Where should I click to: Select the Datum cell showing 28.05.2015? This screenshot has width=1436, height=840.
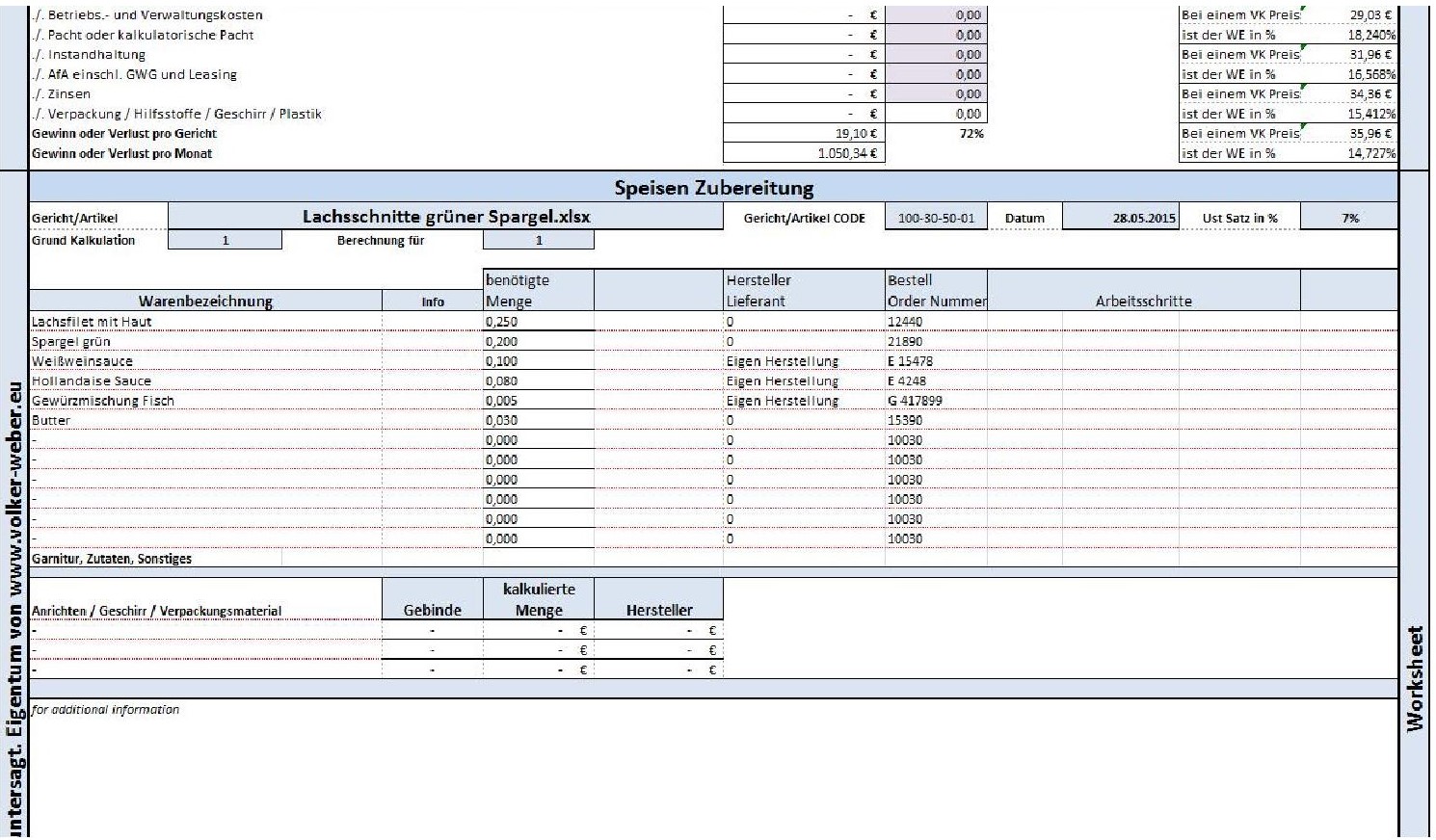pos(1143,219)
